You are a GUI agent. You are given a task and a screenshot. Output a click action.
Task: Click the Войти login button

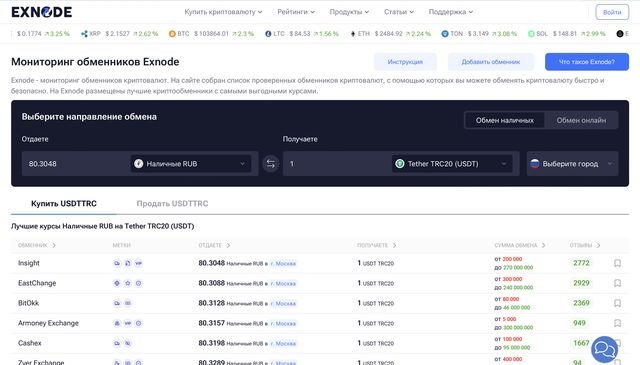click(612, 12)
